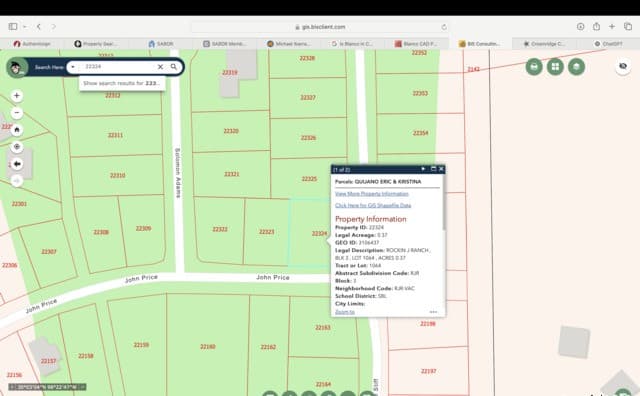
Task: Click the map coordinates readout at bottom left
Action: pos(47,387)
